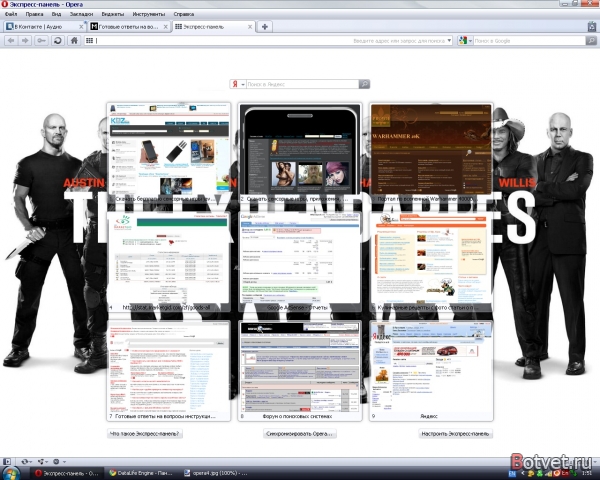Open speed dial 2 phone apps thumbnail

300,153
